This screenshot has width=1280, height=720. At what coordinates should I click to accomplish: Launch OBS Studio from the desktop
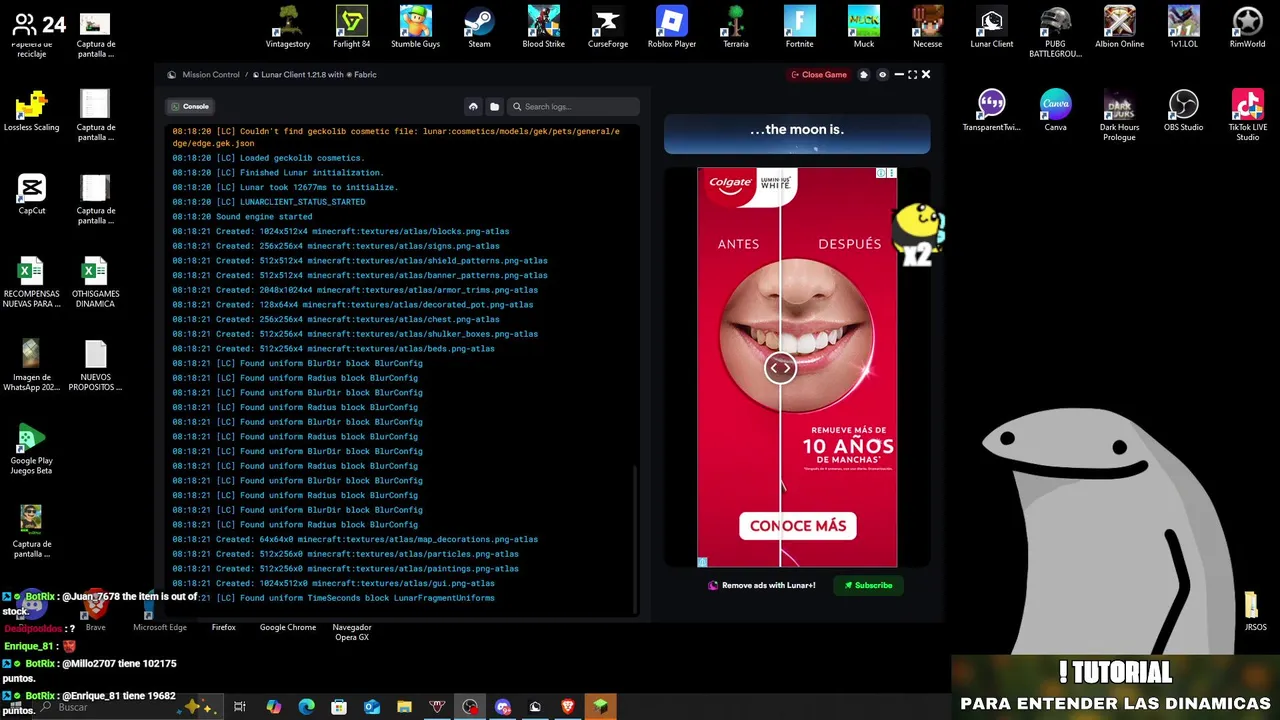[x=1184, y=110]
